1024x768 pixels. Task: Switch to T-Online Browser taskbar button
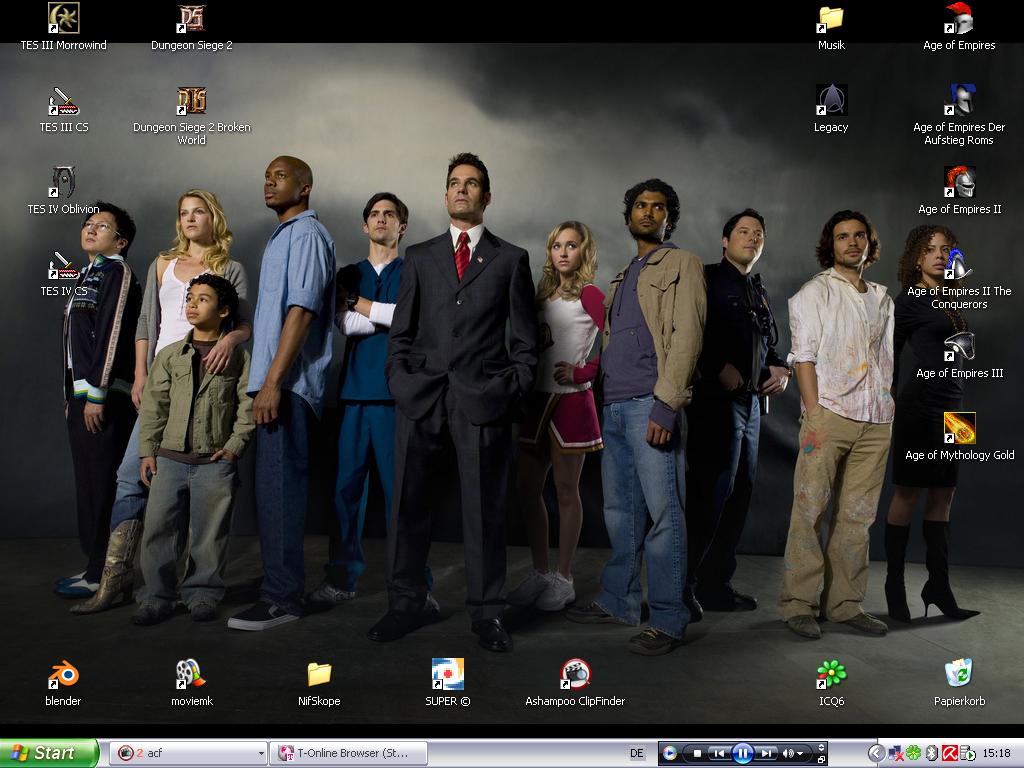pos(348,753)
